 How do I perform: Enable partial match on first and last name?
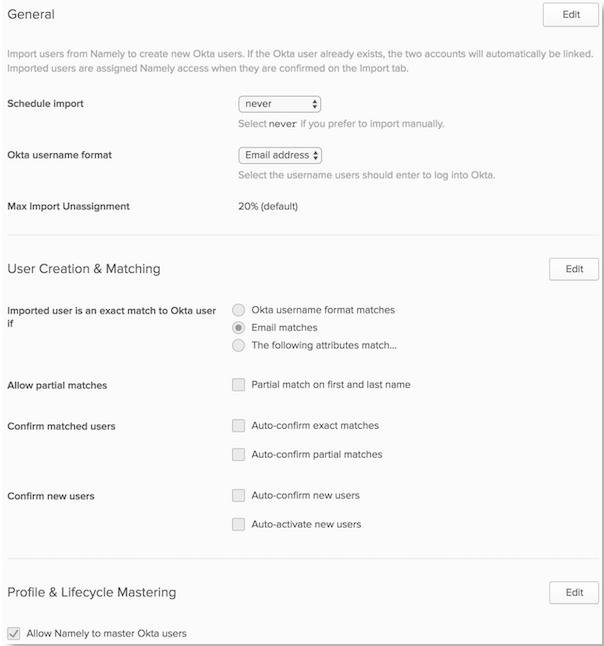pyautogui.click(x=238, y=384)
